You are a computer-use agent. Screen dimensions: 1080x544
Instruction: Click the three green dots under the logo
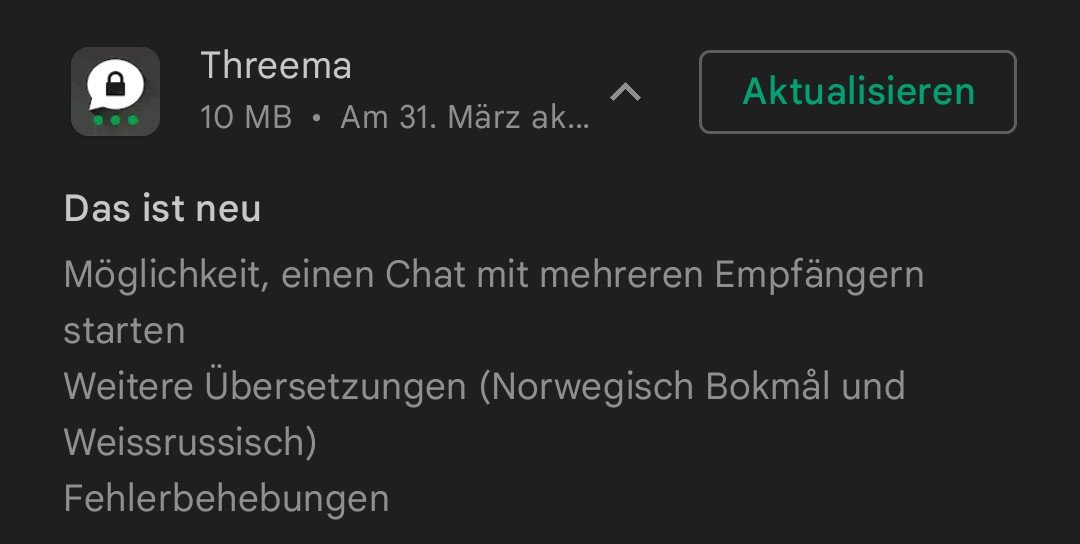pos(115,120)
